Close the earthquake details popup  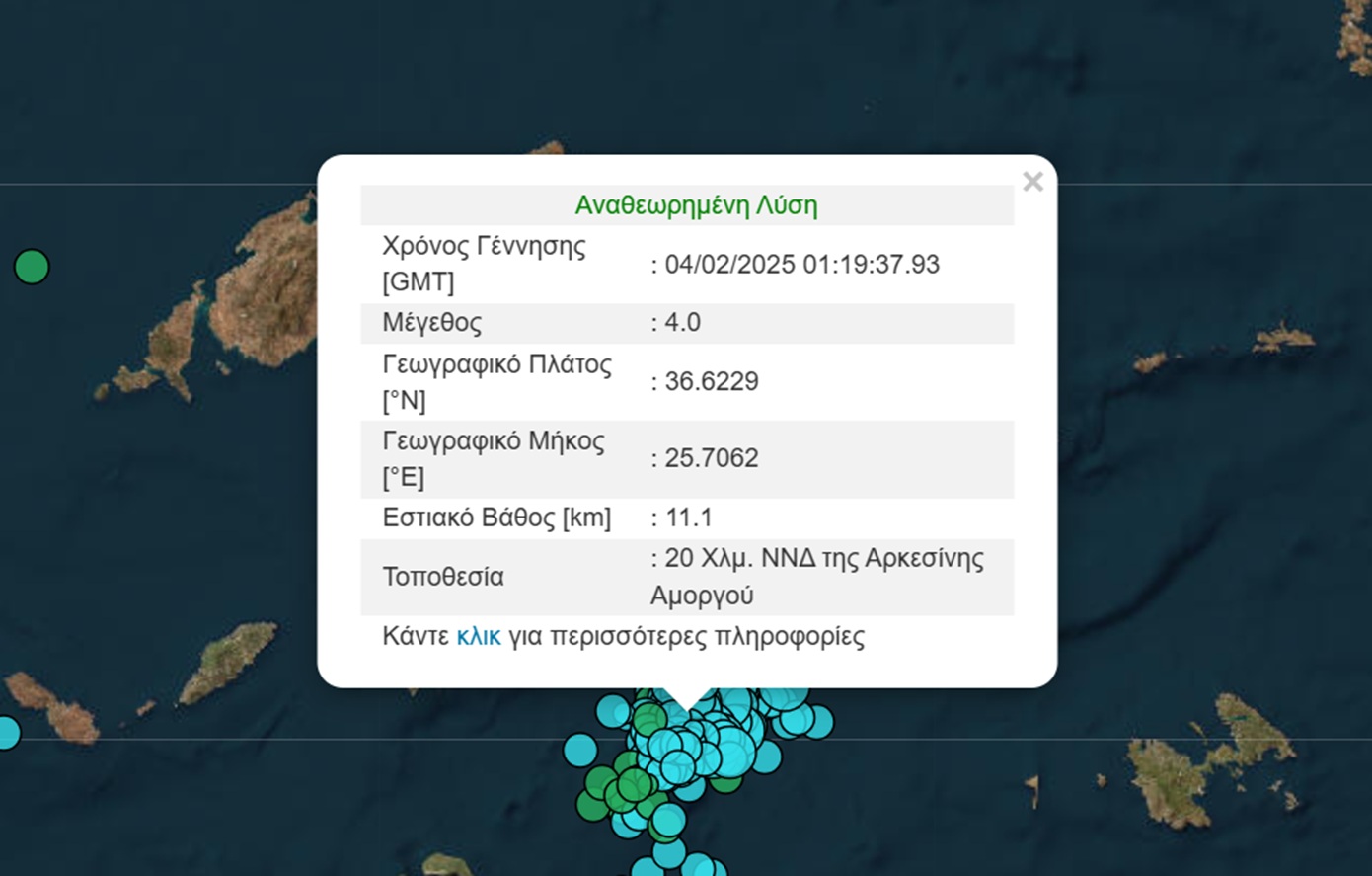[x=1032, y=182]
